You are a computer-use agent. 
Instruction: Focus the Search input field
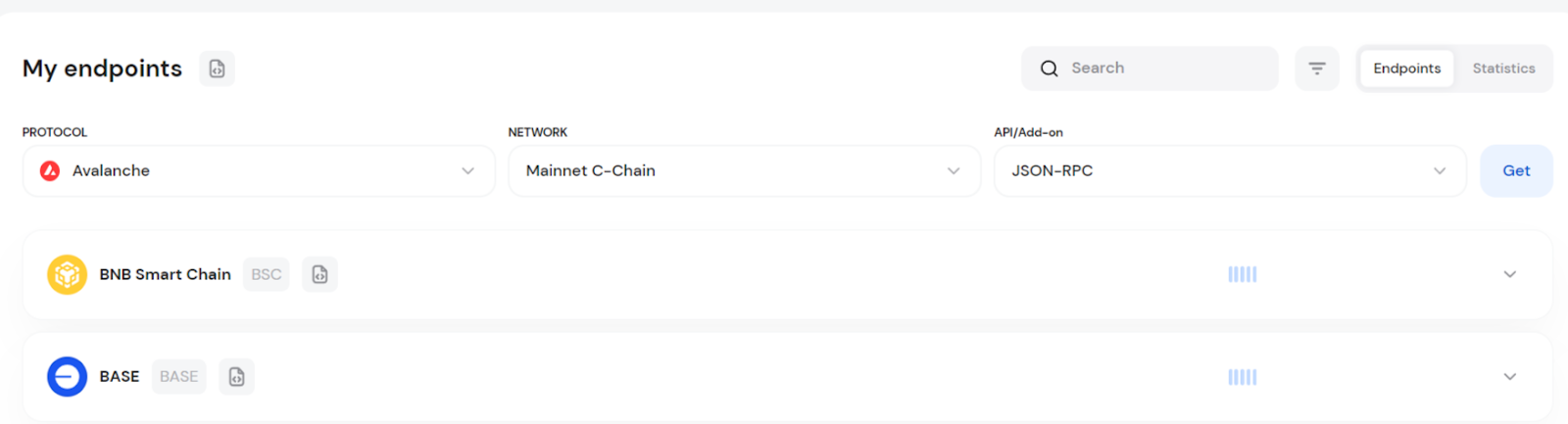pos(1166,69)
